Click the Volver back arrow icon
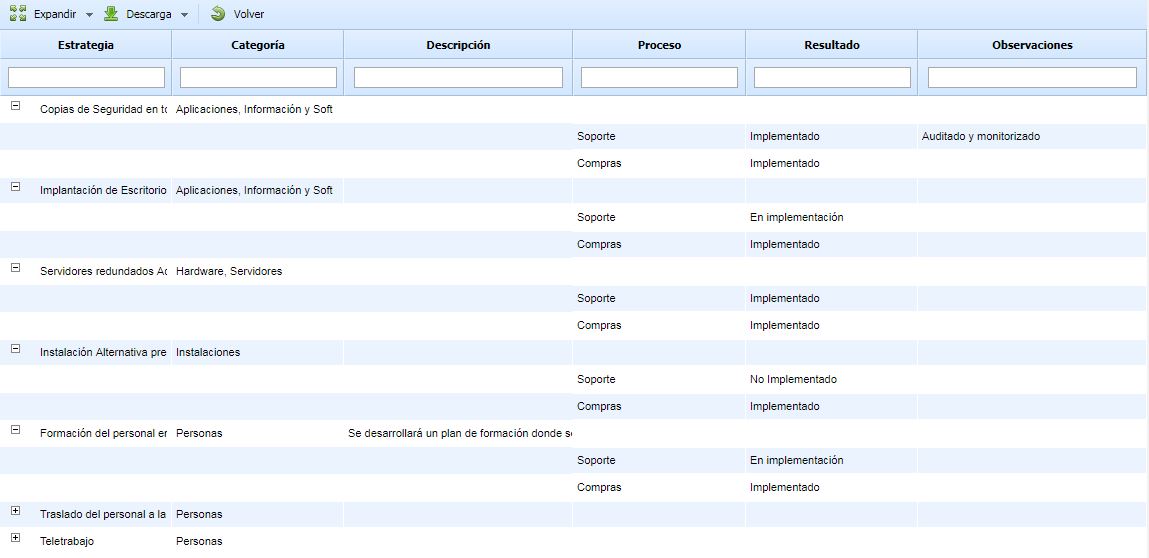The height and width of the screenshot is (558, 1149). tap(218, 14)
